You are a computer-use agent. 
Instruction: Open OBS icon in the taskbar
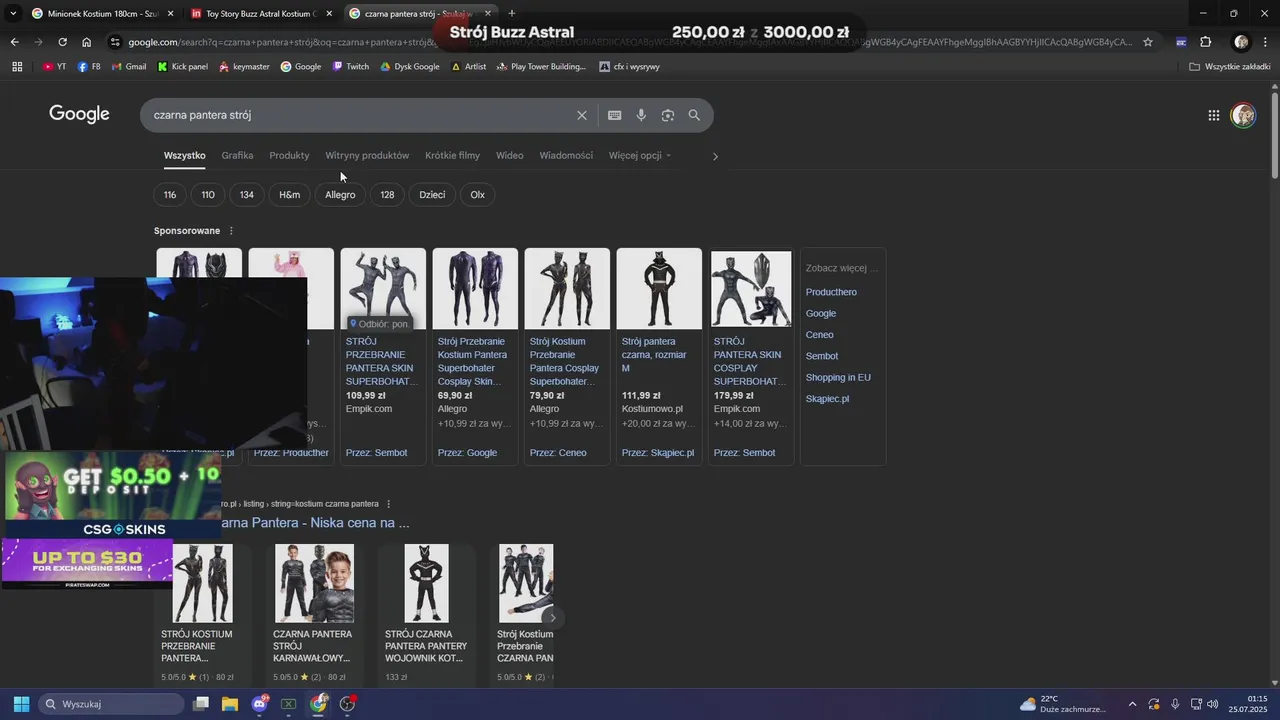click(347, 704)
